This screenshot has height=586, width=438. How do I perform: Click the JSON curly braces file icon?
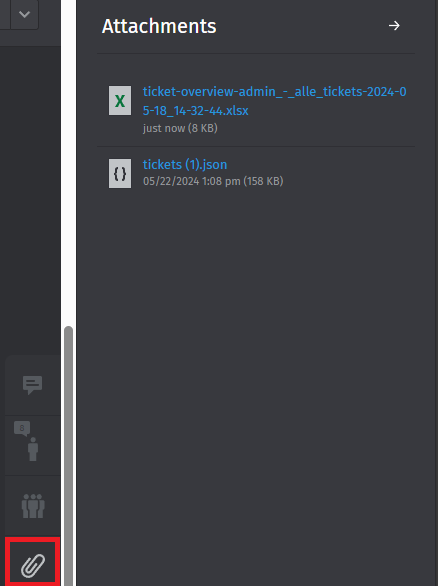(120, 173)
